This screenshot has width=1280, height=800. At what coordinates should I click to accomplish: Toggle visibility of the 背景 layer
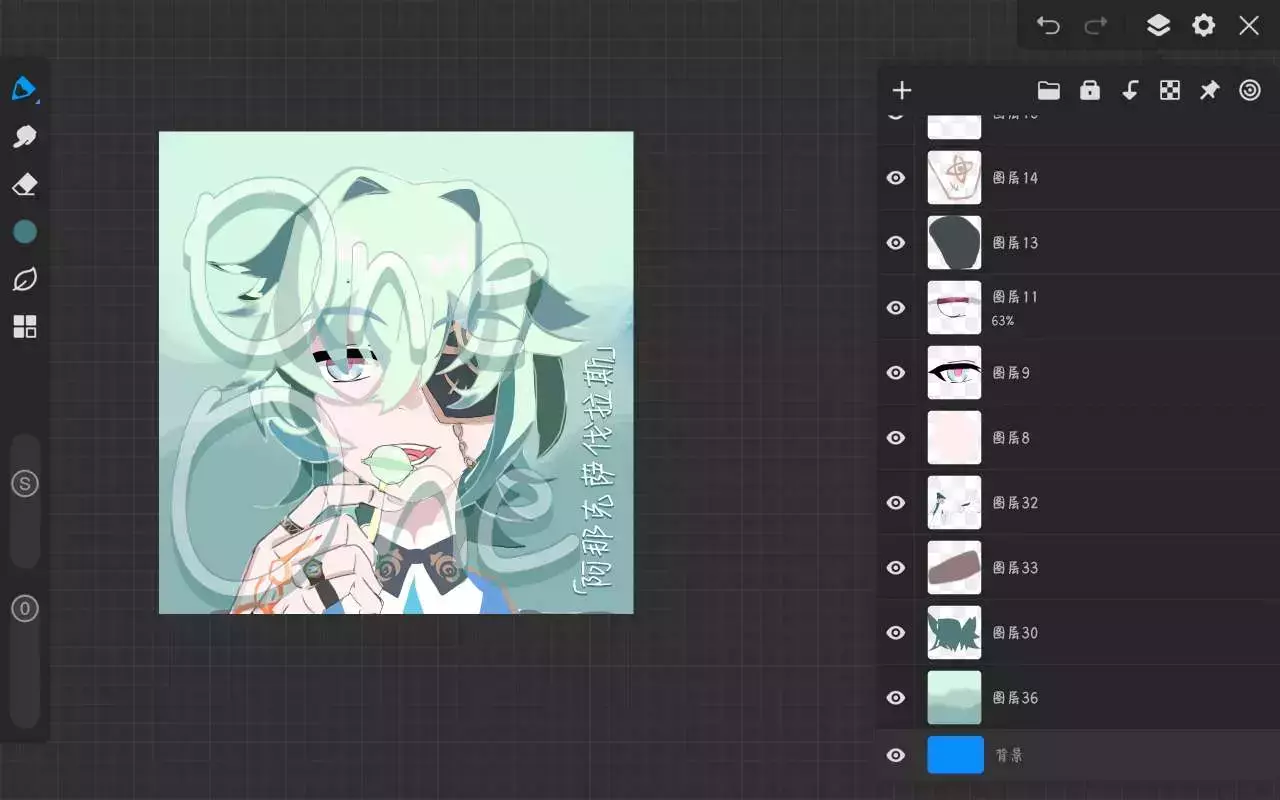pyautogui.click(x=896, y=756)
